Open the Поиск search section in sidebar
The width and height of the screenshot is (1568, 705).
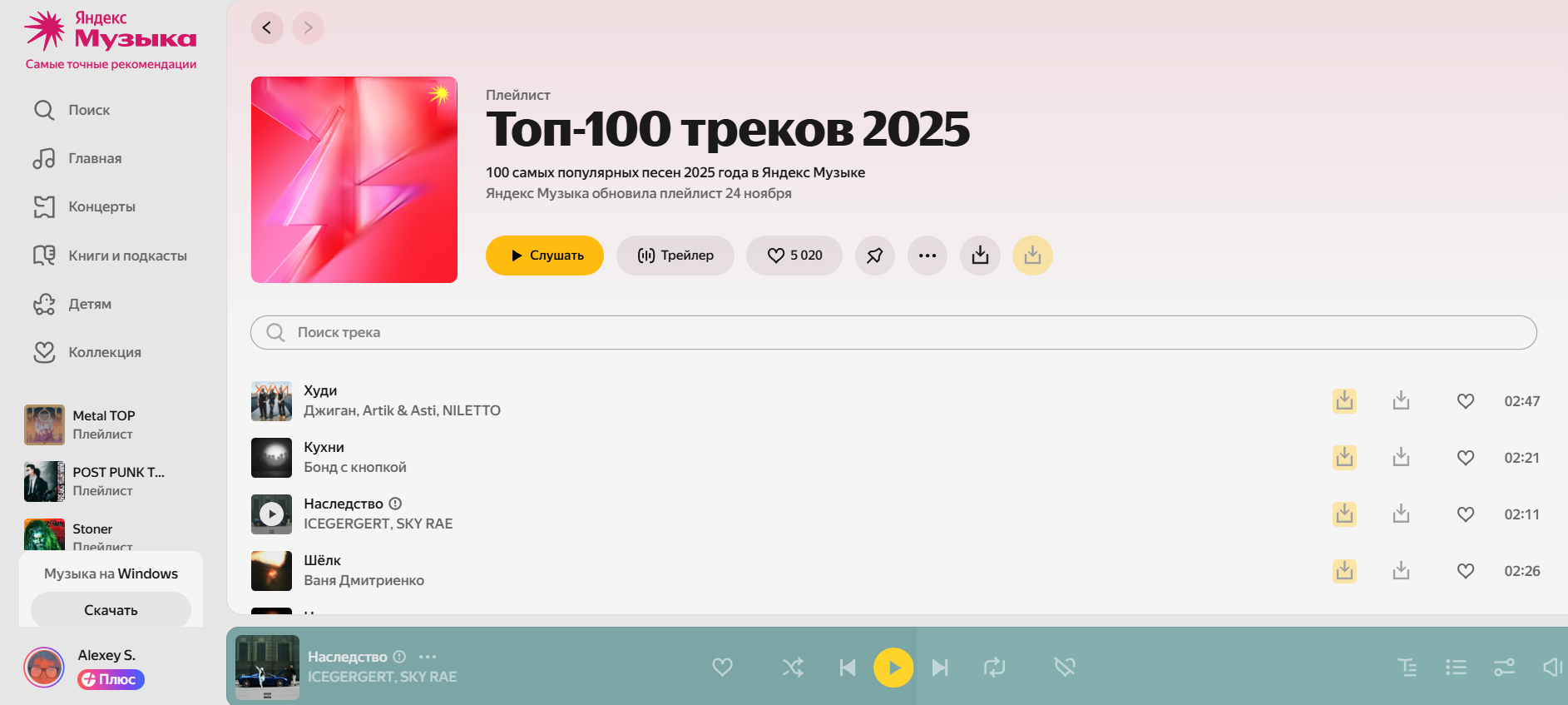point(72,110)
